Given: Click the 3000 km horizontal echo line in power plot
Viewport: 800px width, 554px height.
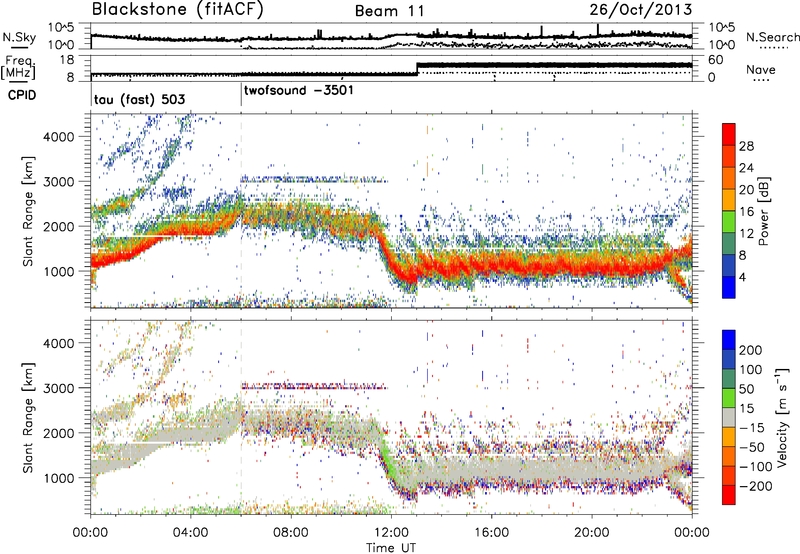Looking at the screenshot, I should (x=314, y=180).
